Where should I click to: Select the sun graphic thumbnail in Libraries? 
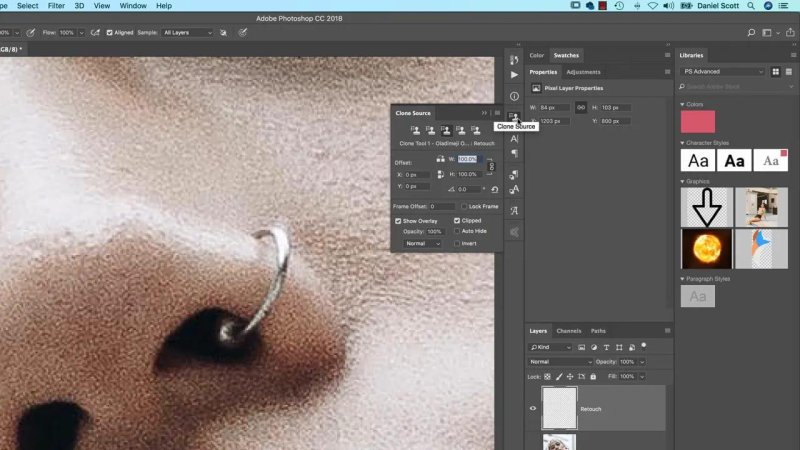pos(706,249)
